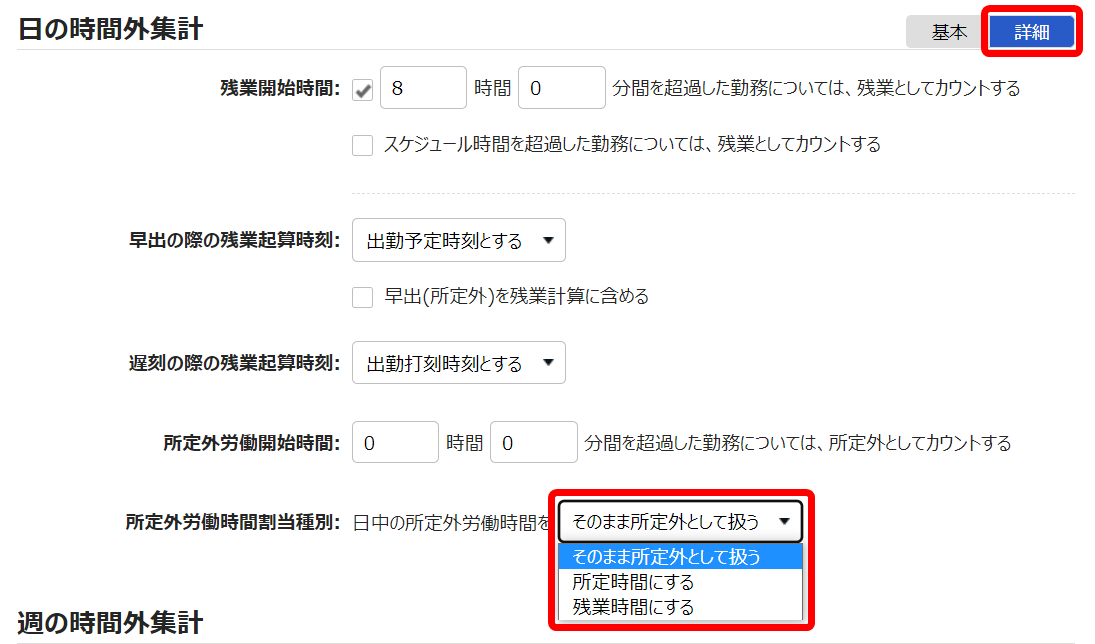Click 分間を超過した勤務については、残業としてカウントする text

click(816, 89)
